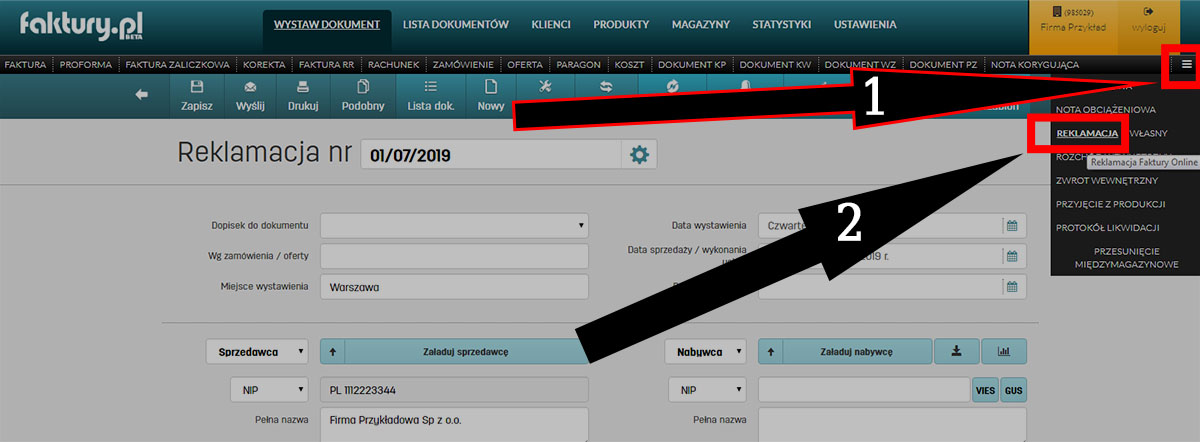Image resolution: width=1200 pixels, height=442 pixels.
Task: Click the Zapisz save icon
Action: click(x=197, y=87)
